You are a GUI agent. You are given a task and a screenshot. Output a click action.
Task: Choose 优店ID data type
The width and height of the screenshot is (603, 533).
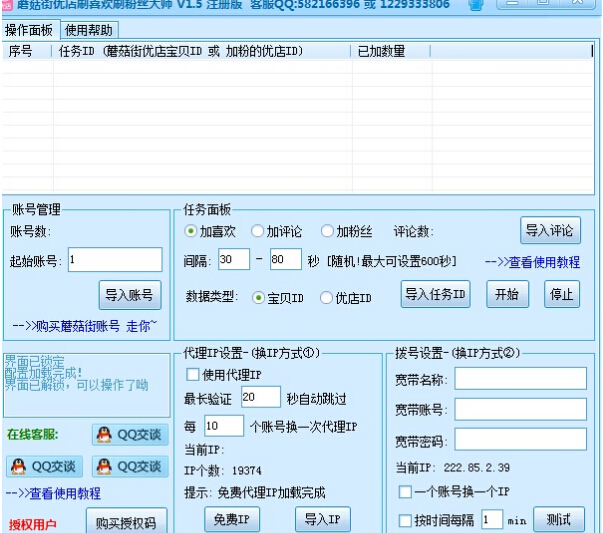point(346,298)
